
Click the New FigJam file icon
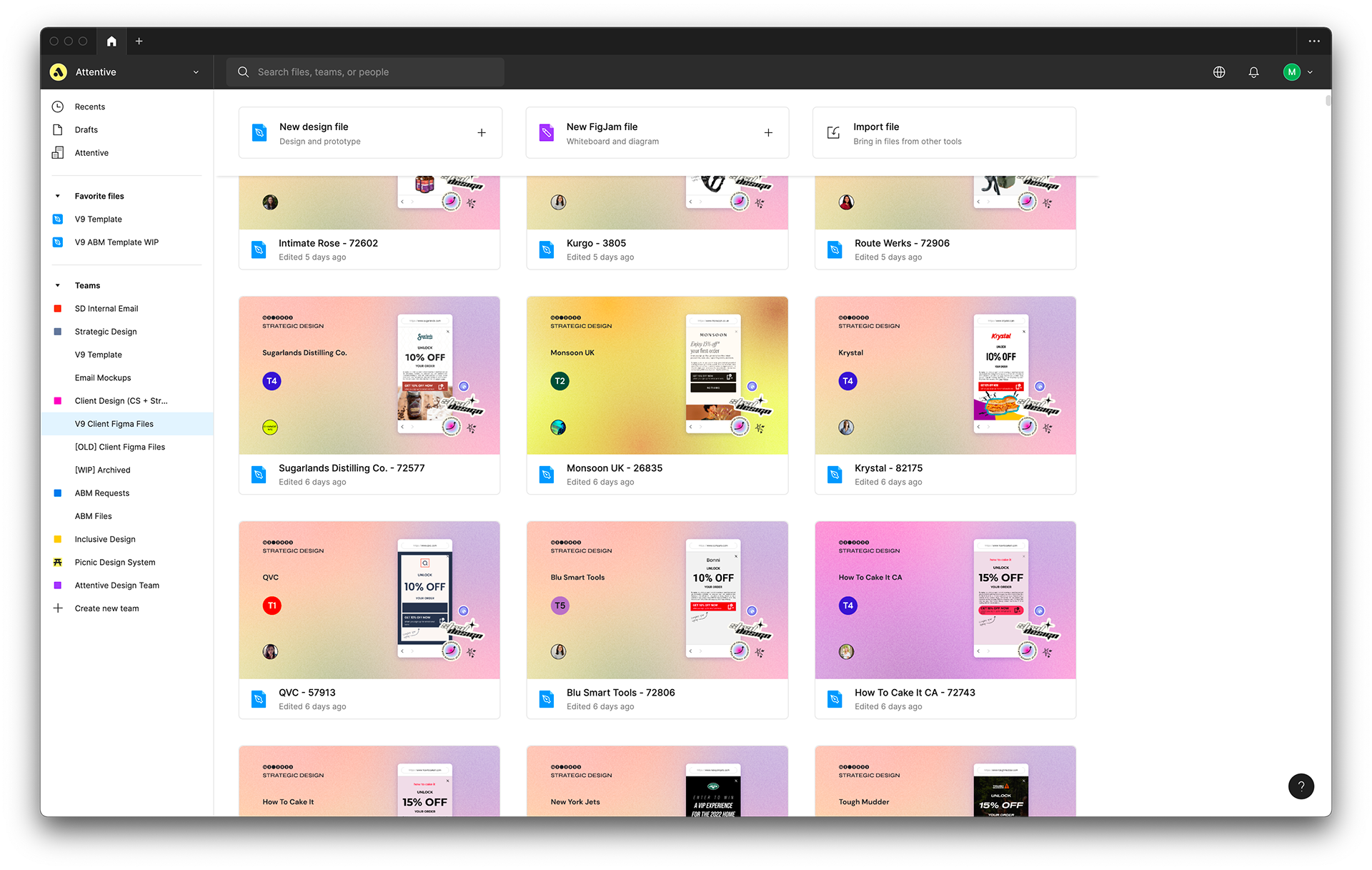click(x=547, y=132)
